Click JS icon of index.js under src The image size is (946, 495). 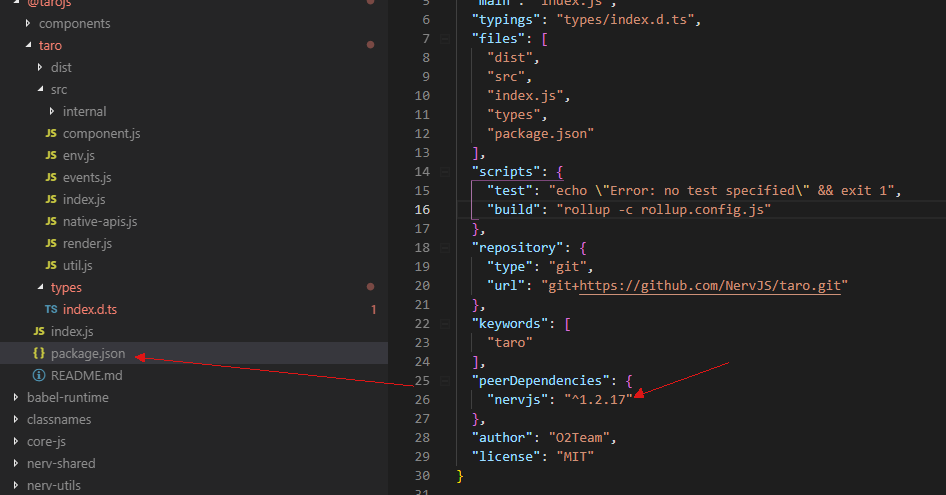click(51, 199)
